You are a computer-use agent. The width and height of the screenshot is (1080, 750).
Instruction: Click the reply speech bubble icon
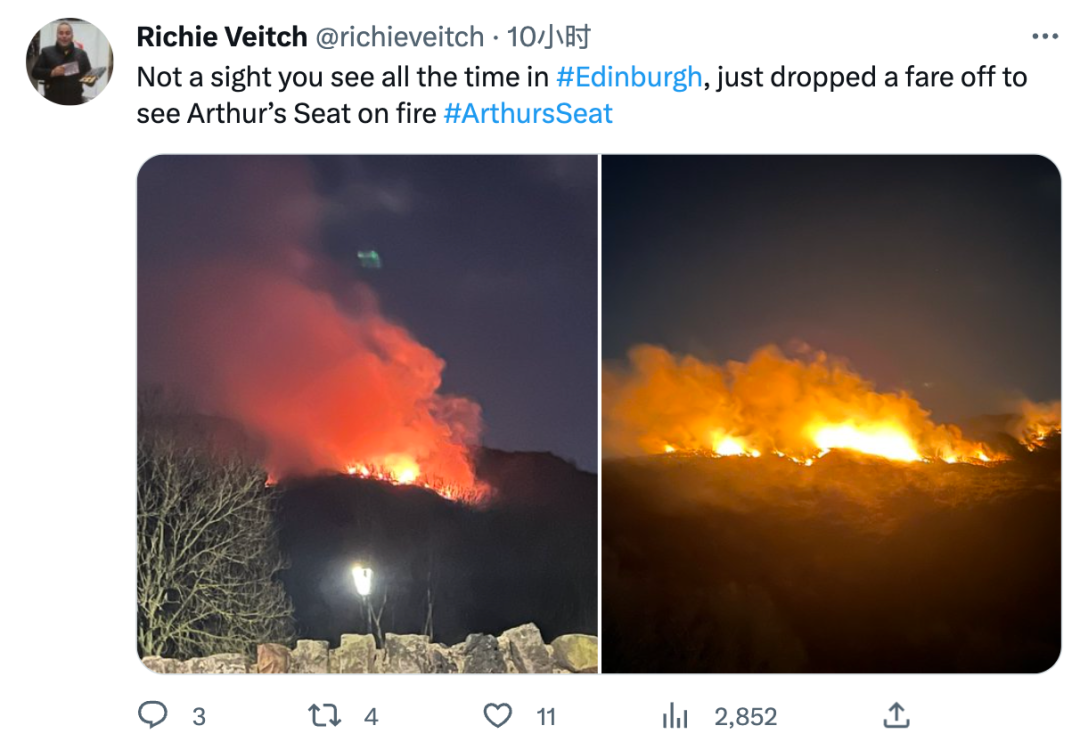coord(152,716)
